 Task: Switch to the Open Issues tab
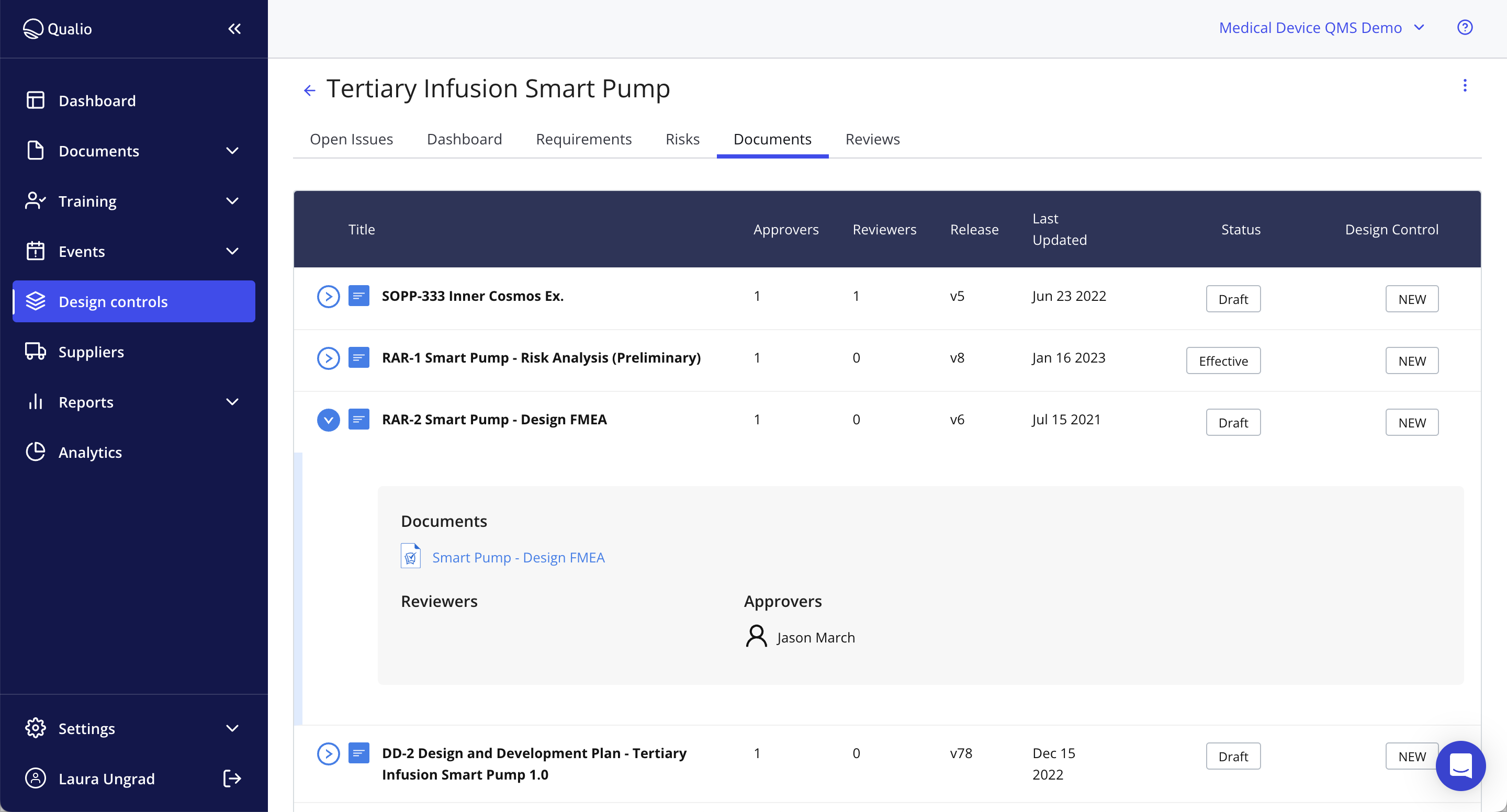[x=351, y=139]
